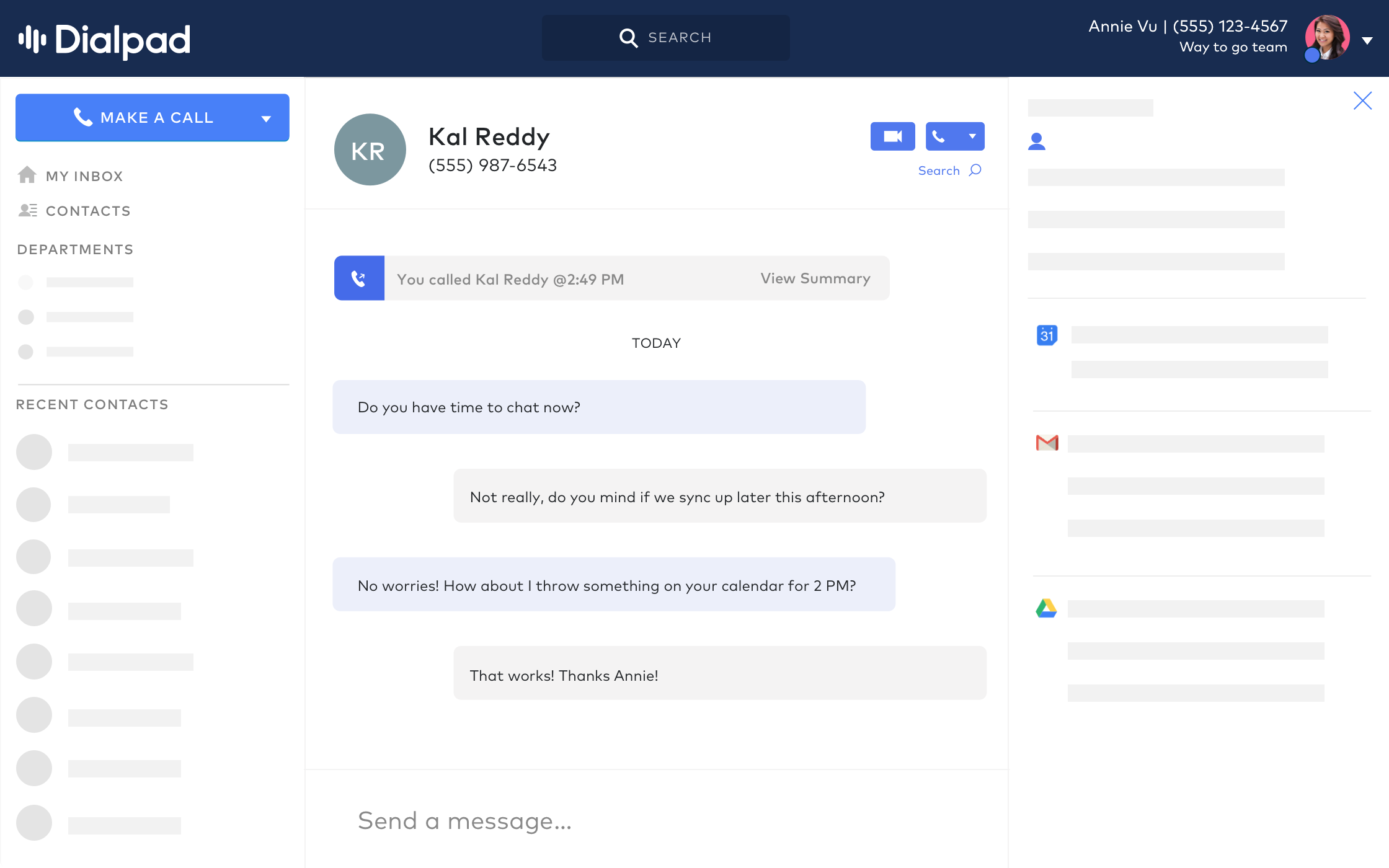Open the Google Calendar integration icon
The image size is (1389, 868).
coord(1047,335)
